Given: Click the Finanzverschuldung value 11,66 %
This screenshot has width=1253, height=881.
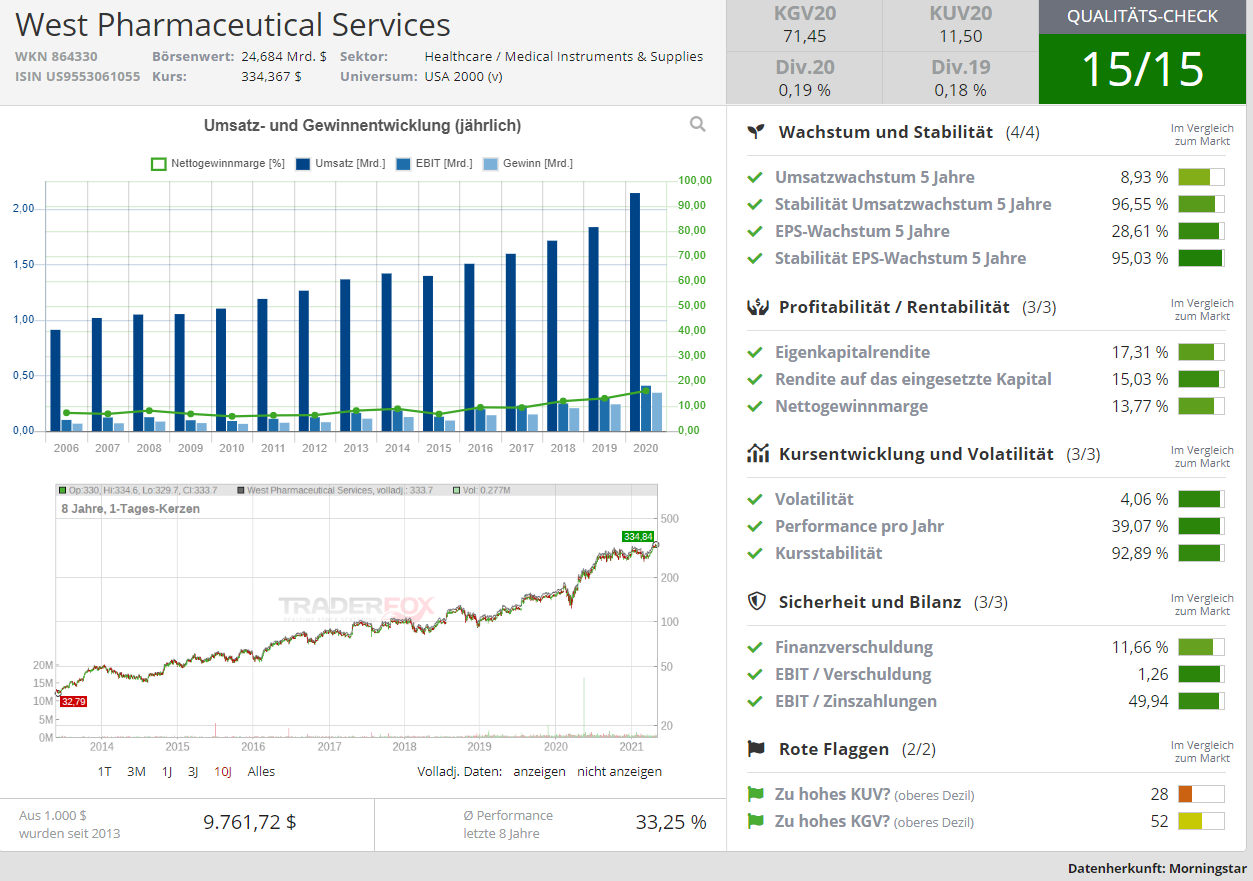Looking at the screenshot, I should [1139, 647].
